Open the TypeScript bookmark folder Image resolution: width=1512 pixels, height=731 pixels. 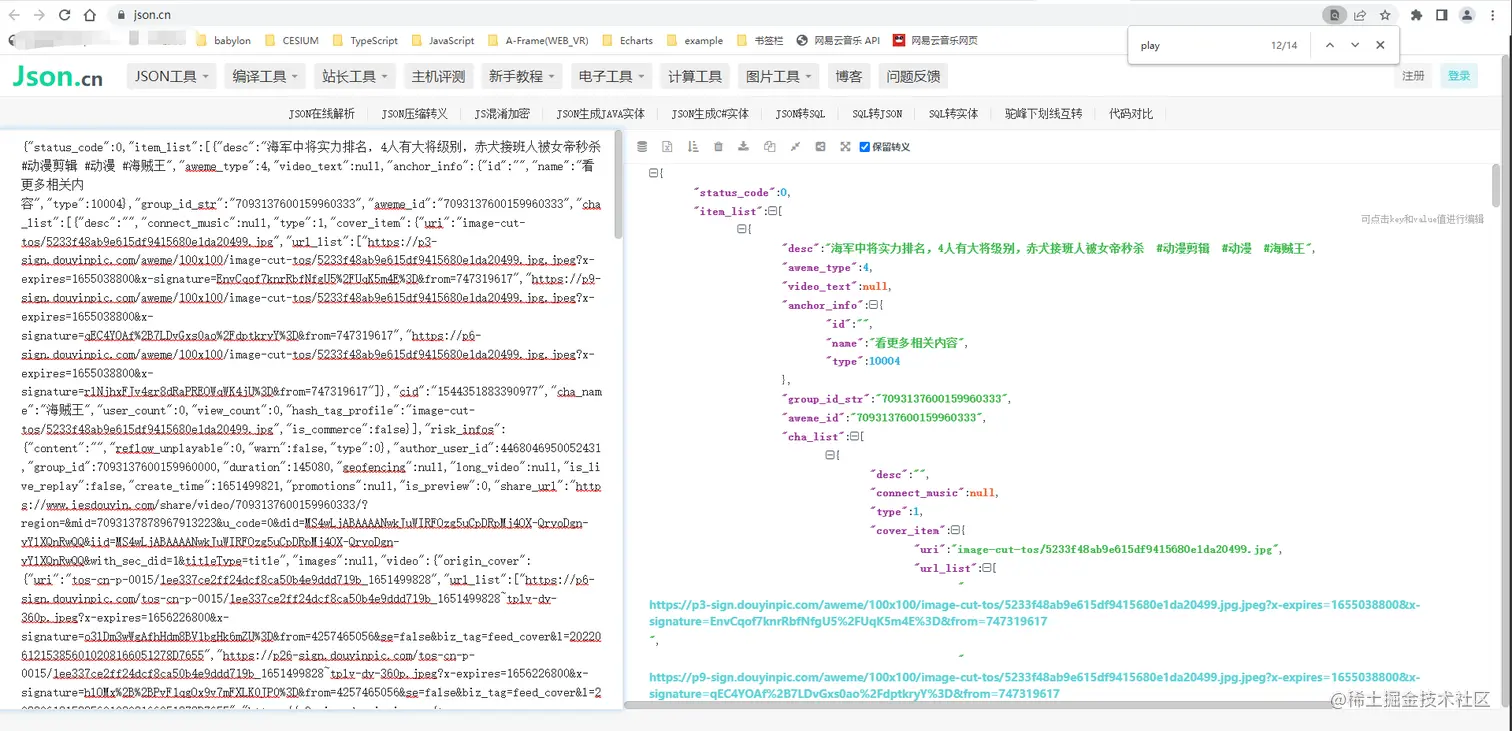pos(365,41)
